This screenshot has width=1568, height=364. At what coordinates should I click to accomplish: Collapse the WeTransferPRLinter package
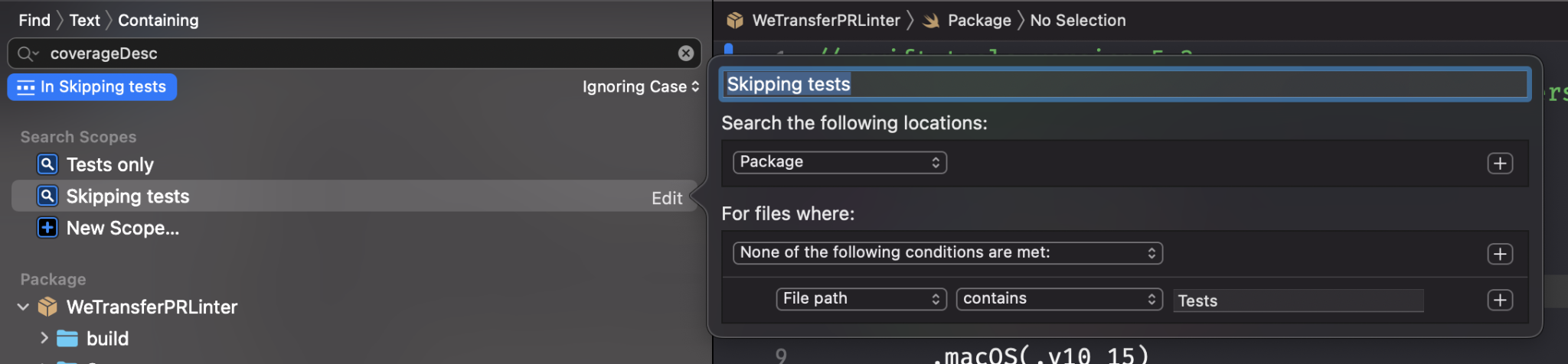pos(23,307)
